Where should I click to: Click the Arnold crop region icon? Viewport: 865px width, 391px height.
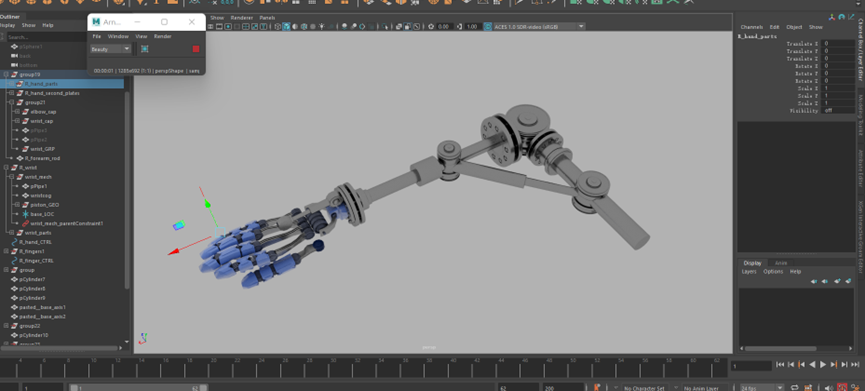[145, 49]
